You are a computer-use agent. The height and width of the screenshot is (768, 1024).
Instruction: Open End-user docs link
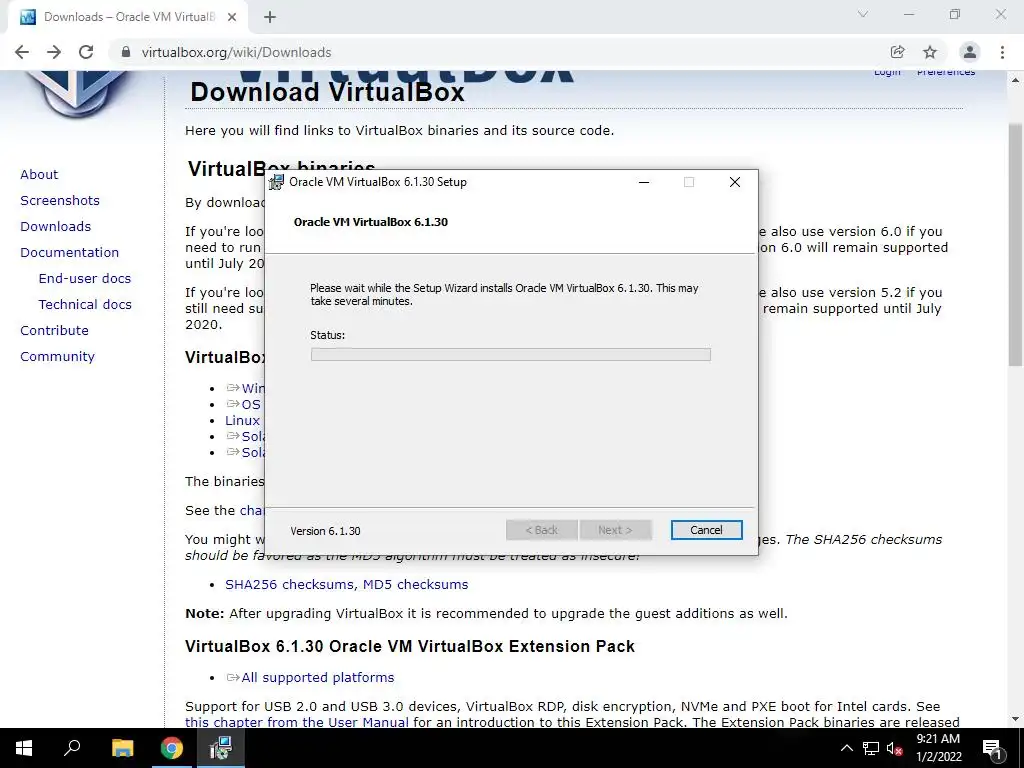pos(85,278)
